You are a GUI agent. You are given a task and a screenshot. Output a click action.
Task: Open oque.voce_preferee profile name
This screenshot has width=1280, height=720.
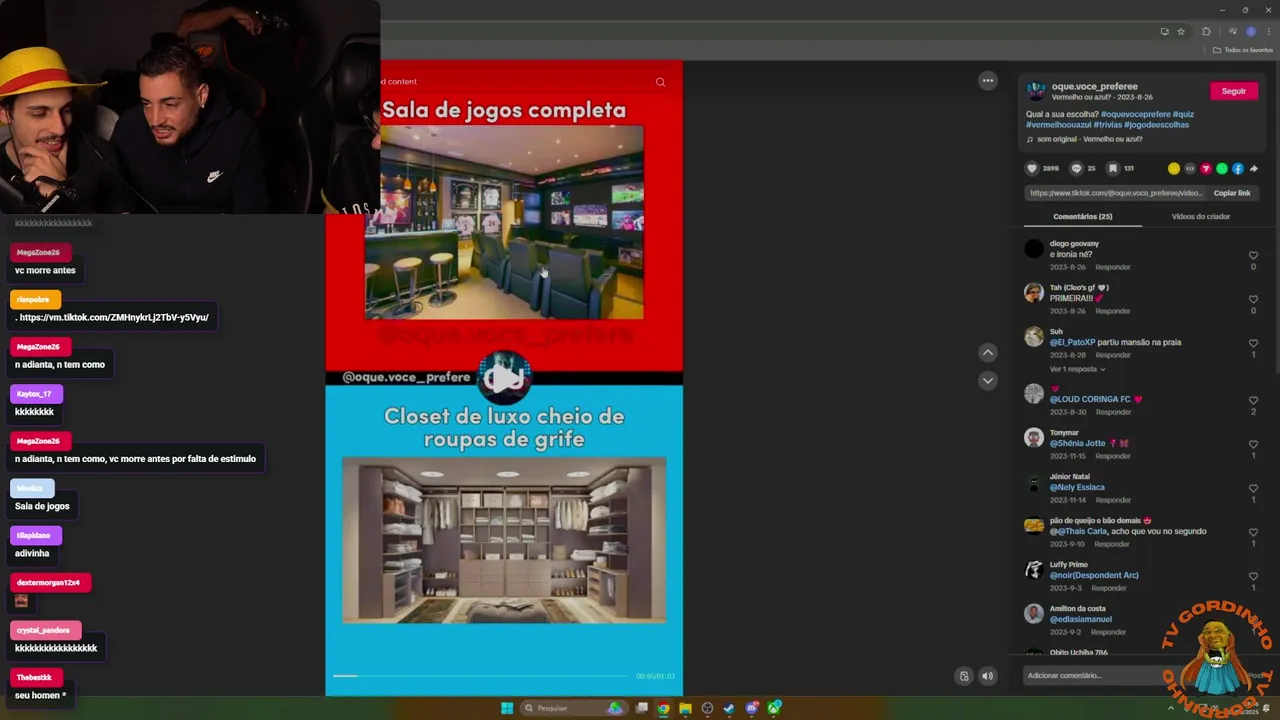coord(1094,87)
